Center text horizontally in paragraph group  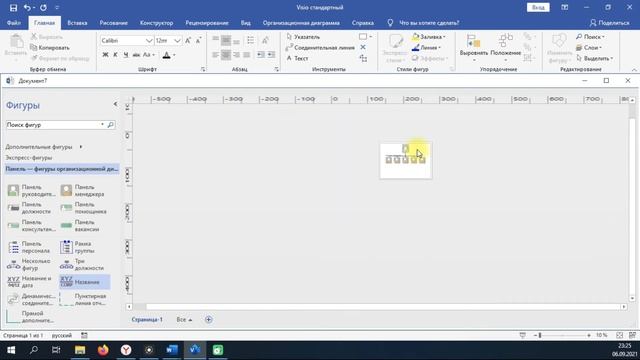click(226, 55)
